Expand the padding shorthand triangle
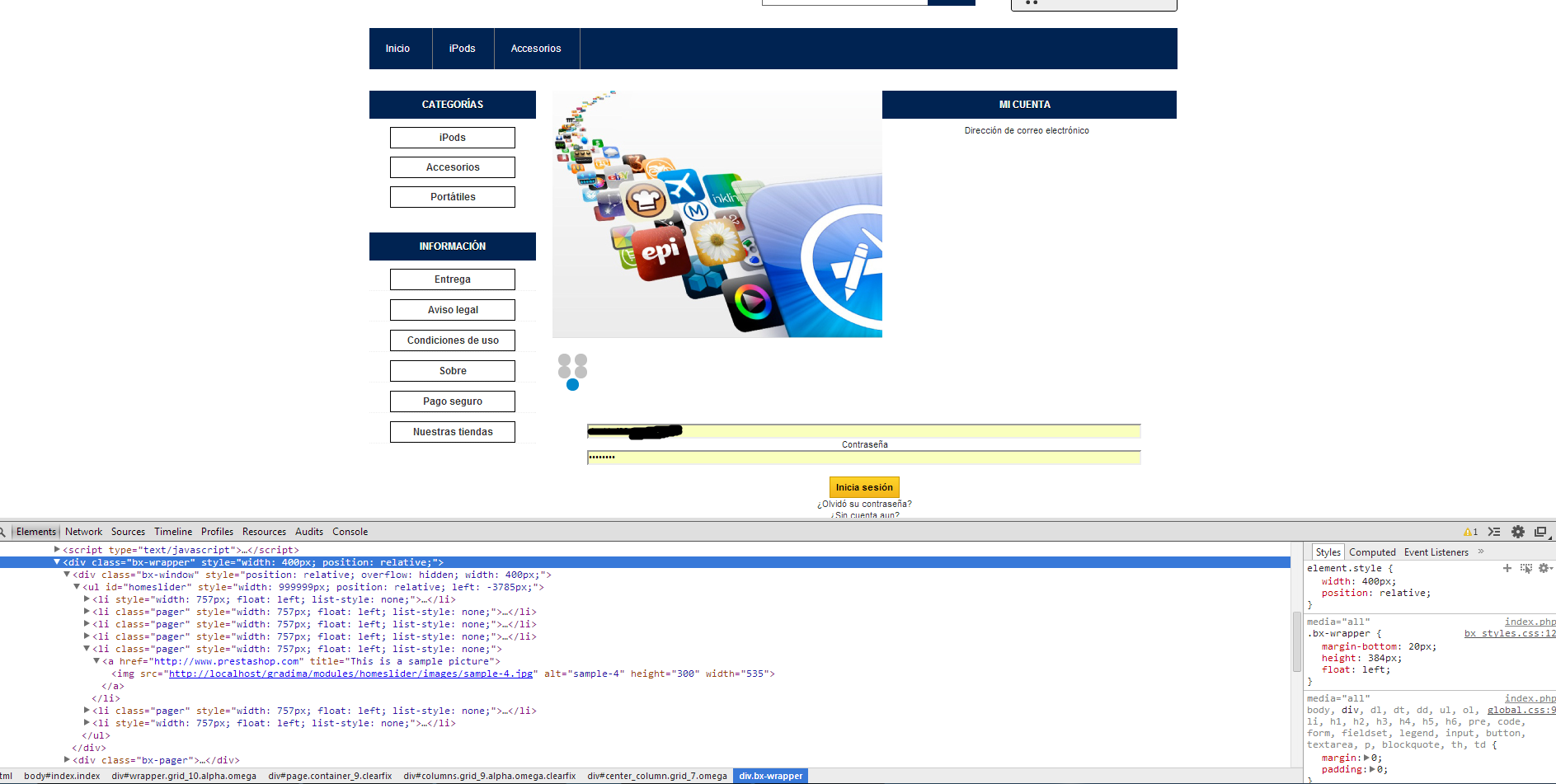 [x=1372, y=769]
